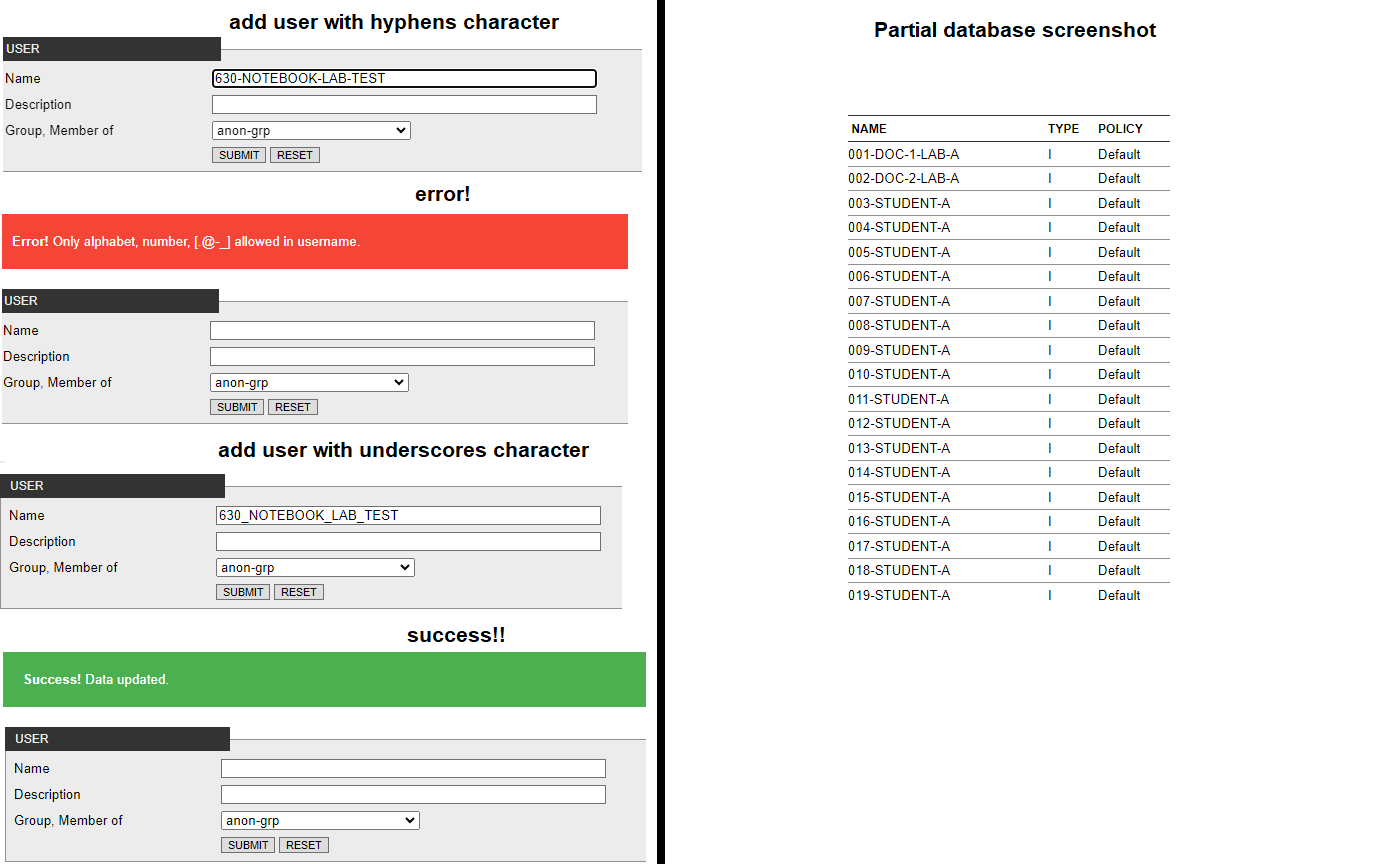Image resolution: width=1396 pixels, height=864 pixels.
Task: Open the group dropdown below the success banner
Action: (320, 820)
